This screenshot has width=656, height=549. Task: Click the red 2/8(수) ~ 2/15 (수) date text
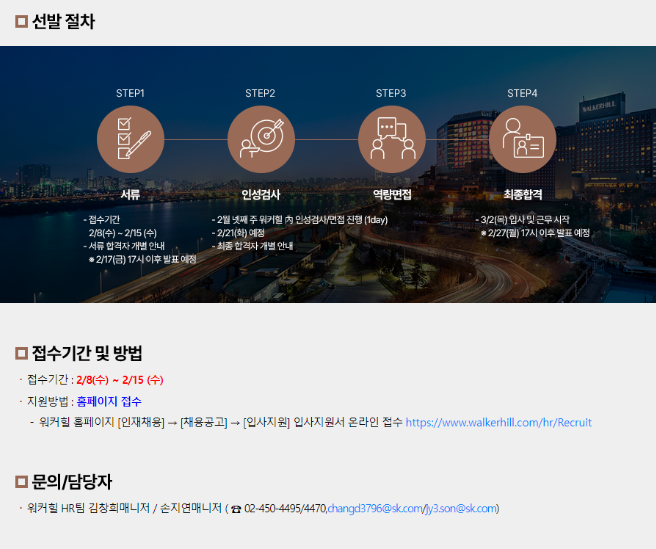(x=120, y=380)
